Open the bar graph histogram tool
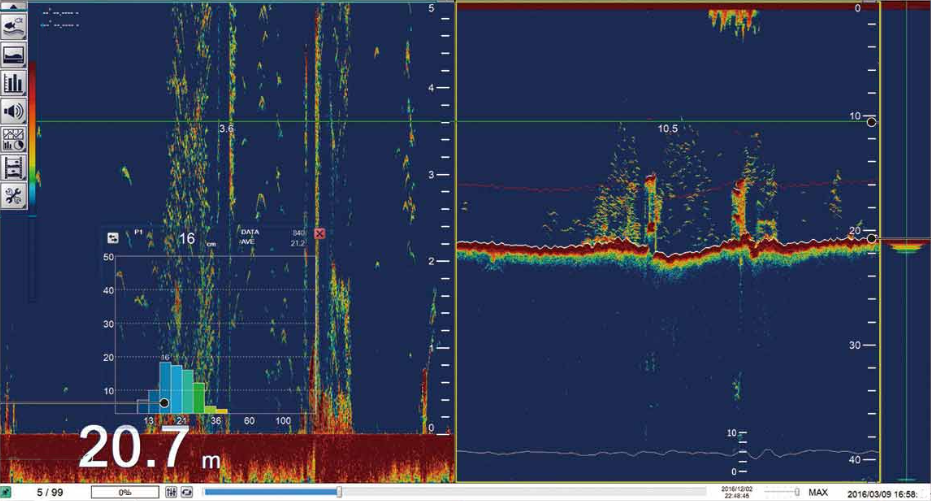Image resolution: width=931 pixels, height=501 pixels. pos(14,83)
